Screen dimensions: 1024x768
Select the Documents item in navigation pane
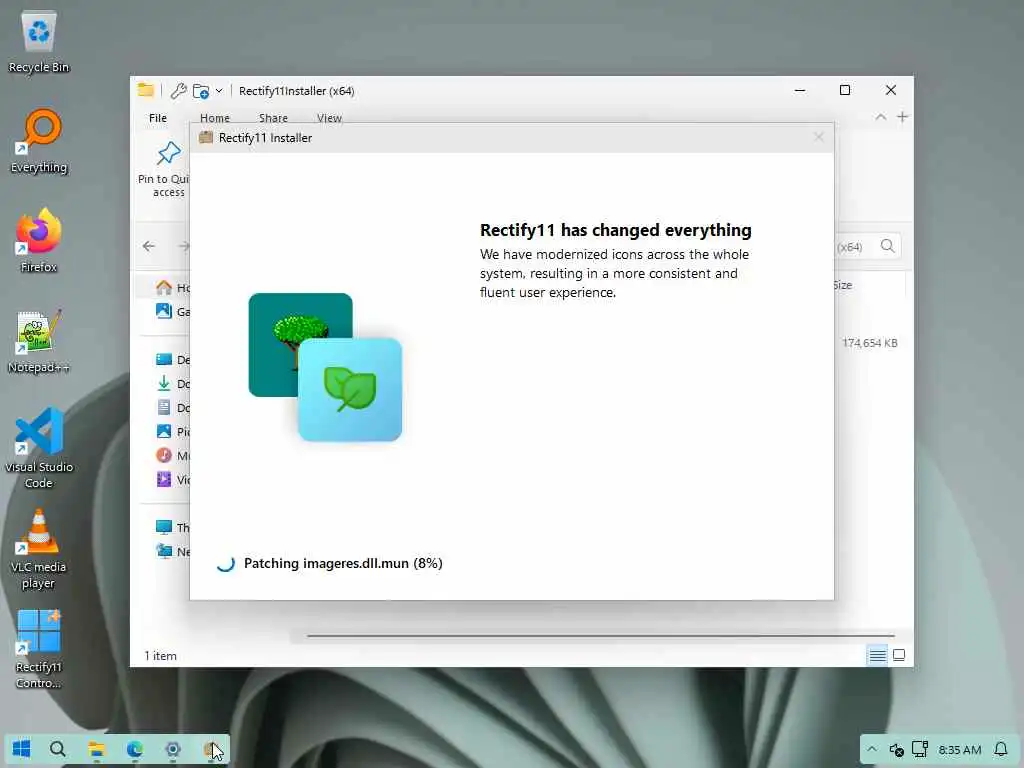tap(172, 408)
